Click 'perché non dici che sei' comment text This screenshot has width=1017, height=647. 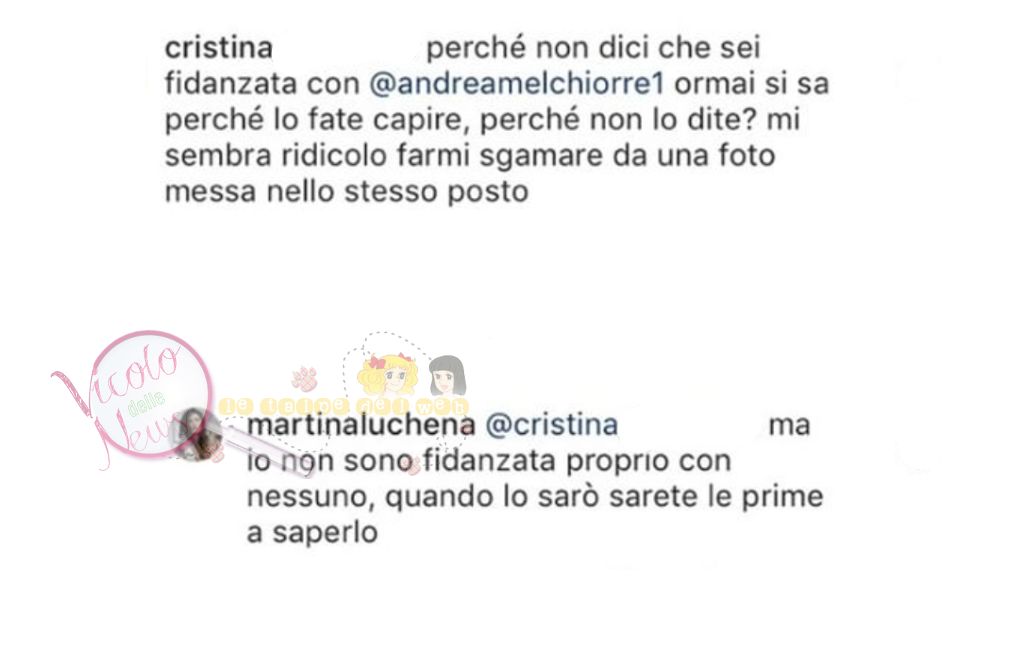593,48
